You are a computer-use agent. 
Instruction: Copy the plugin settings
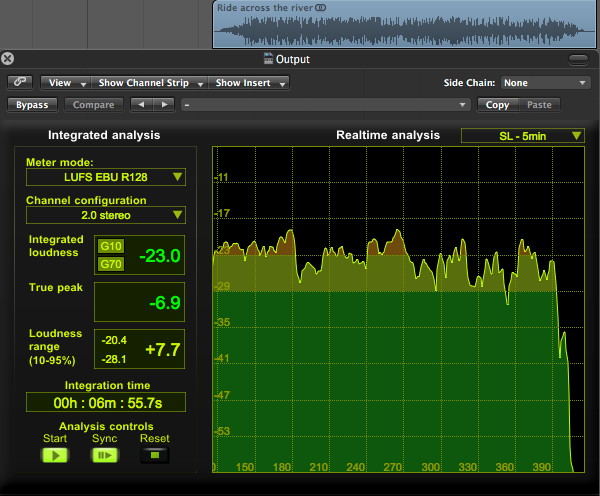pos(497,105)
